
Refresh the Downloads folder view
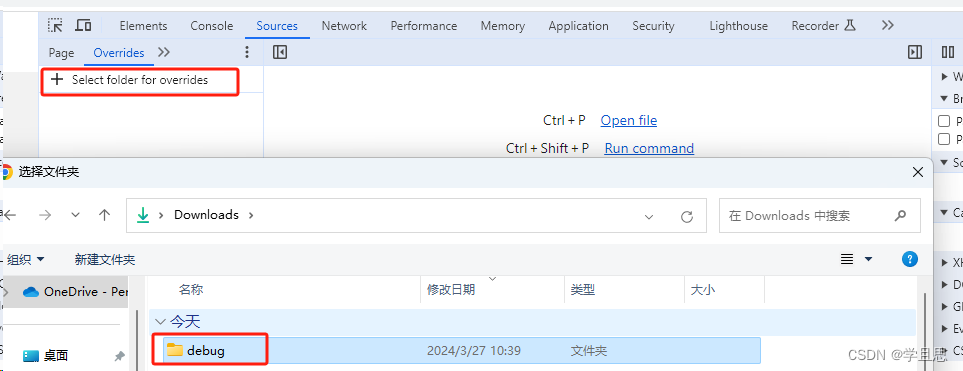pos(687,216)
